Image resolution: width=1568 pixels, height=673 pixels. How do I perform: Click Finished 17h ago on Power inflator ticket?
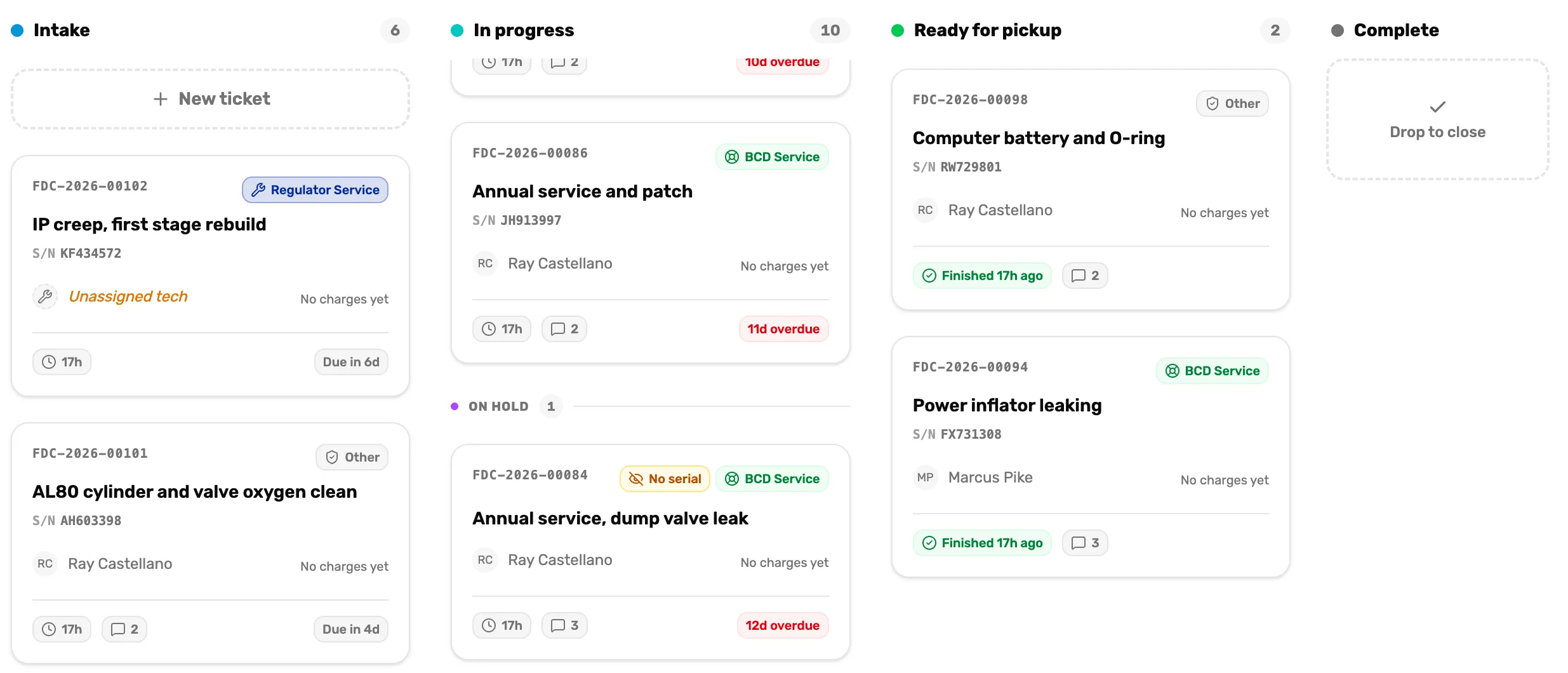pyautogui.click(x=982, y=543)
